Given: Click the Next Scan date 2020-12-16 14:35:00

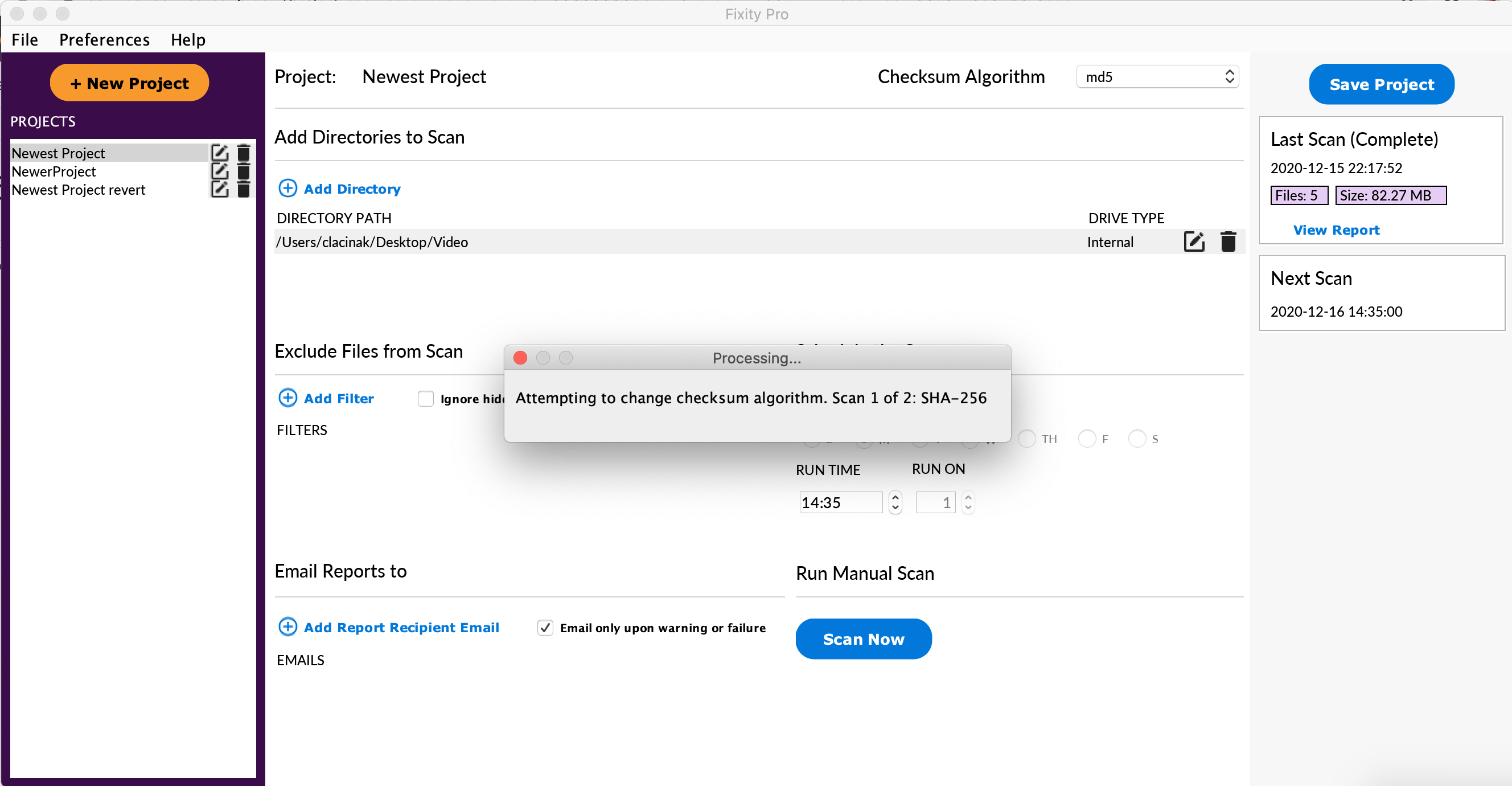Looking at the screenshot, I should point(1337,312).
